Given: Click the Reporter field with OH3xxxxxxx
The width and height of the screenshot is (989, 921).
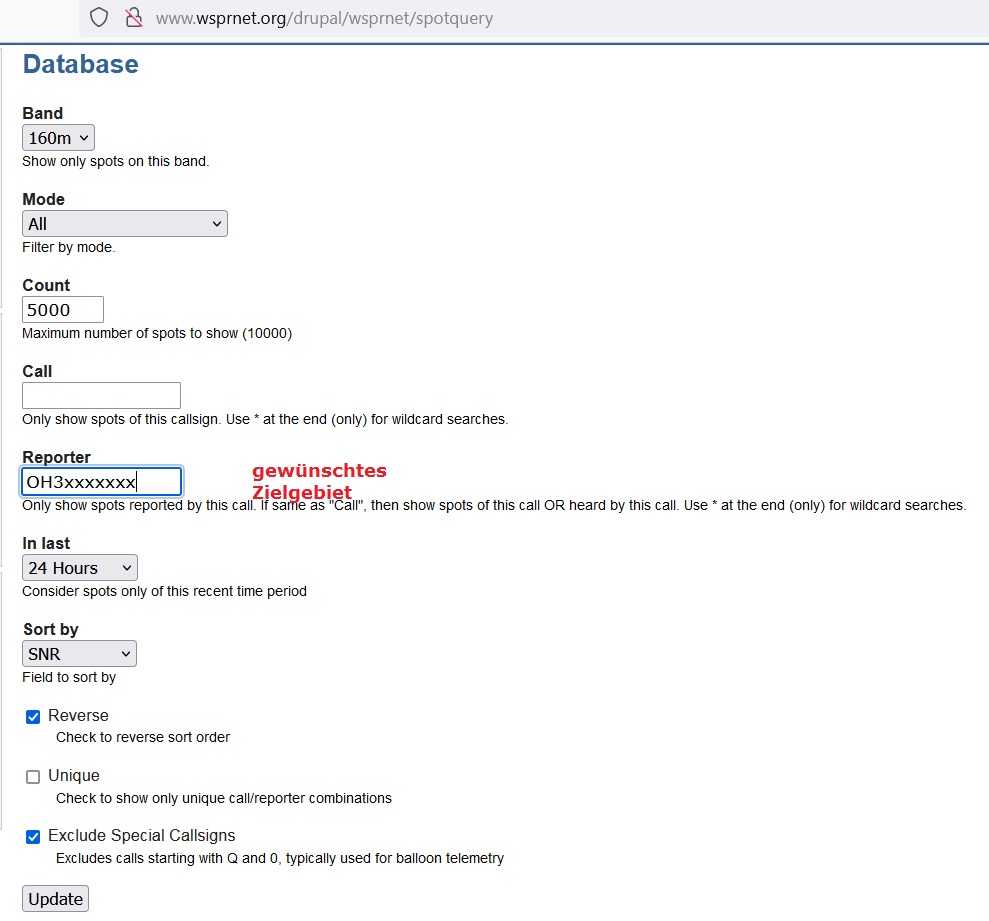Looking at the screenshot, I should pos(101,482).
